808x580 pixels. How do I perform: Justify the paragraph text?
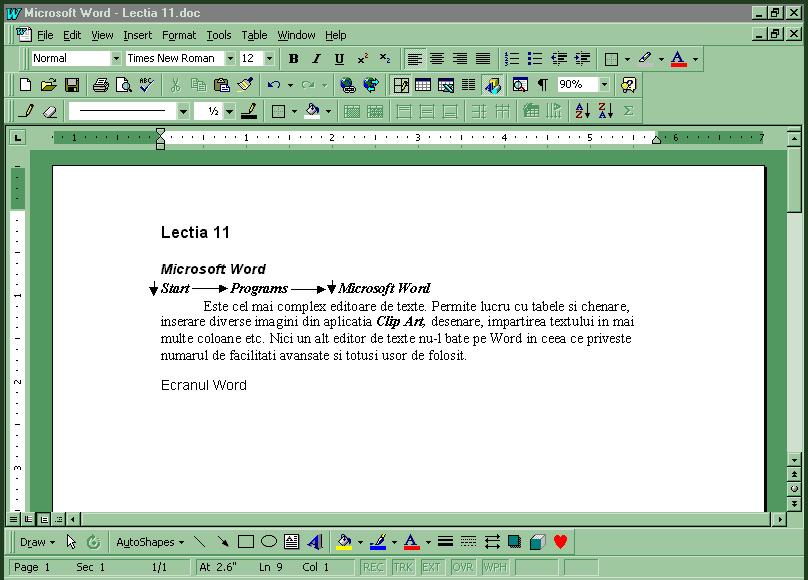click(483, 59)
